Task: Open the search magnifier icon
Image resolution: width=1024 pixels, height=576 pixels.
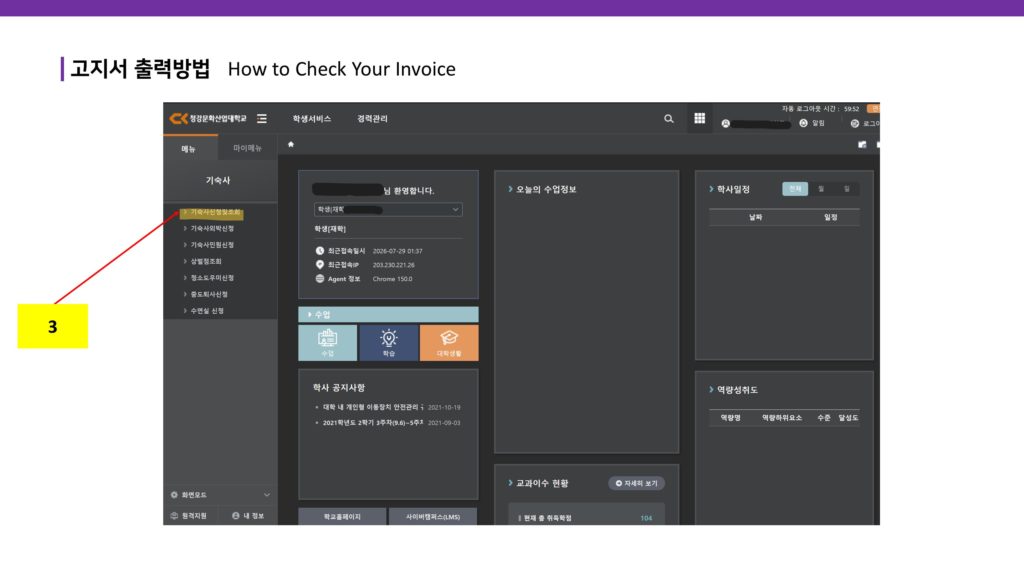Action: (669, 119)
